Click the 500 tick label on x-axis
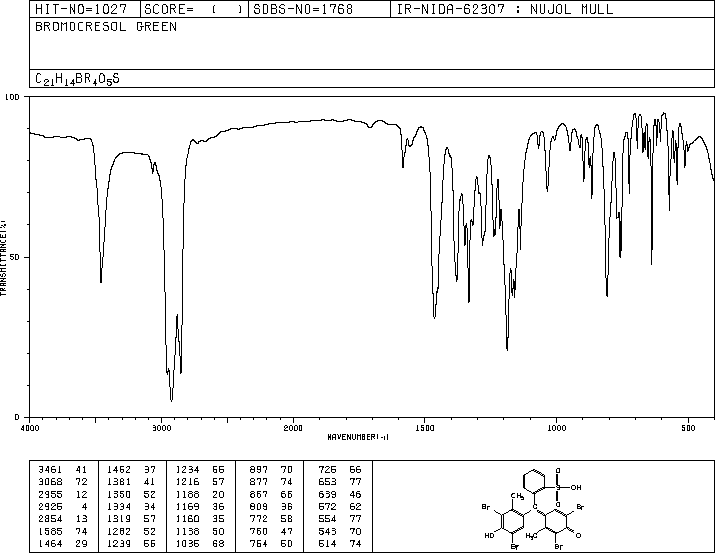 (687, 427)
